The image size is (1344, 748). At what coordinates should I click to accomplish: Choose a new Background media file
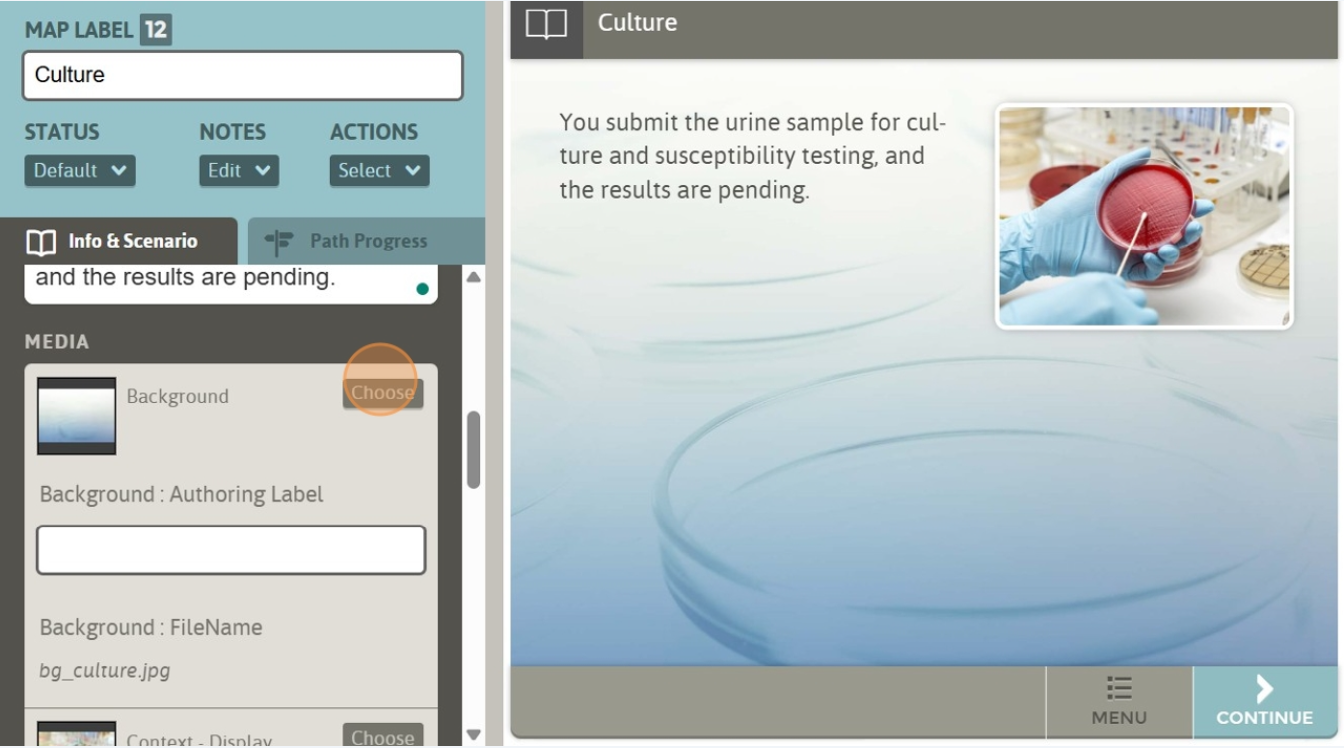pyautogui.click(x=383, y=393)
